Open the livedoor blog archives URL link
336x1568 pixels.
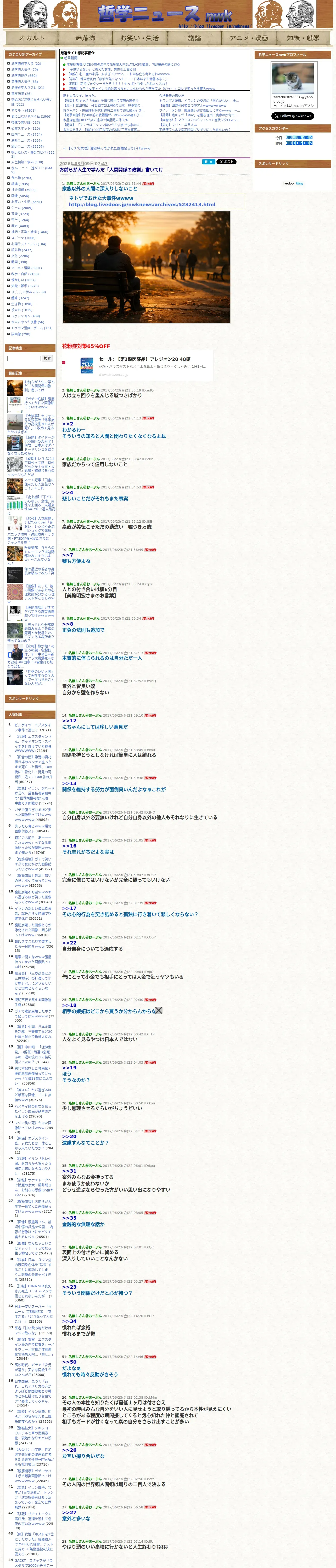click(142, 205)
